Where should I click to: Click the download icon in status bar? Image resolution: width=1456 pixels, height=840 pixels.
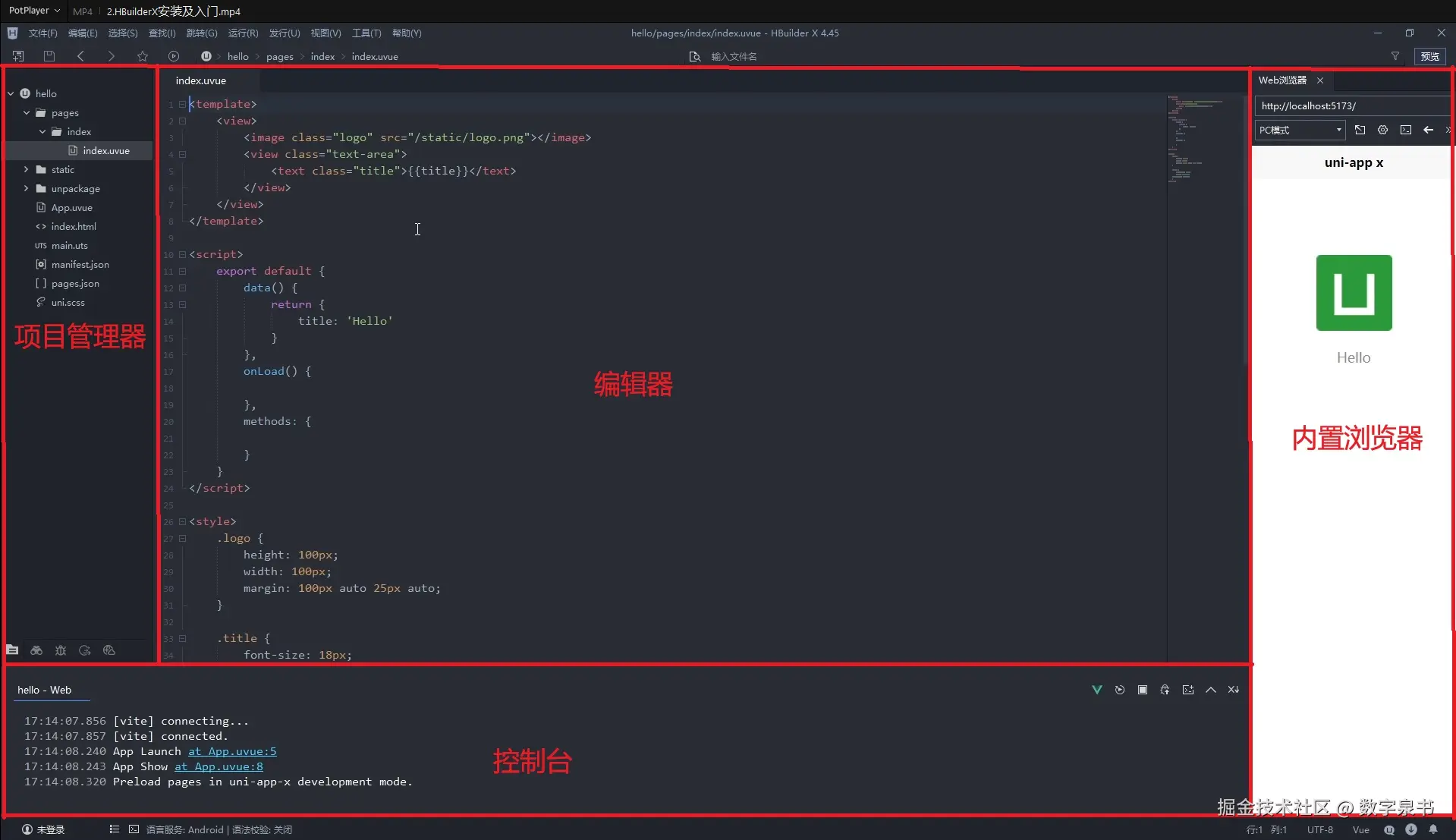(1411, 829)
